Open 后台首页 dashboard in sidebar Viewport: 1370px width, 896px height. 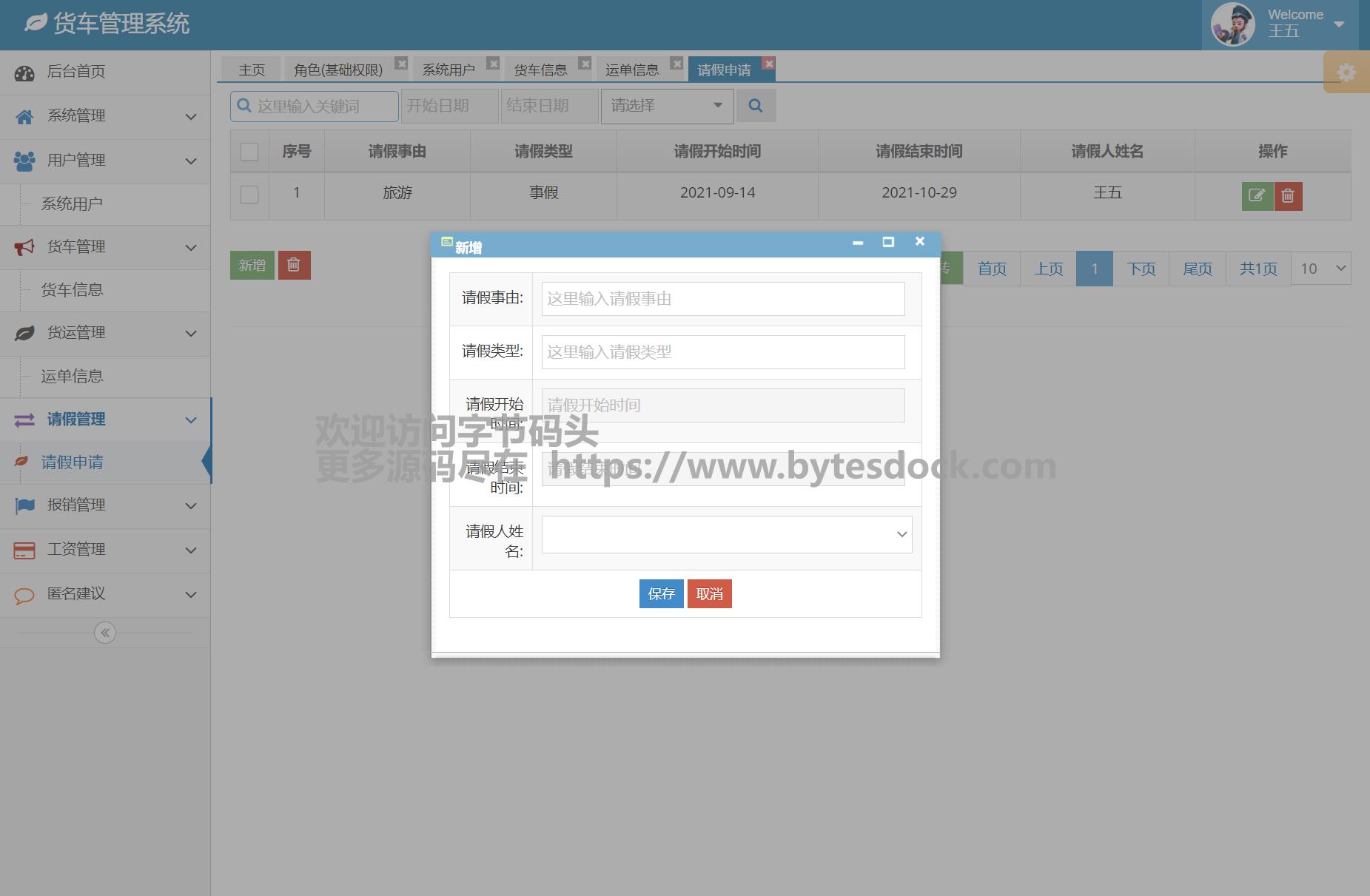coord(75,72)
